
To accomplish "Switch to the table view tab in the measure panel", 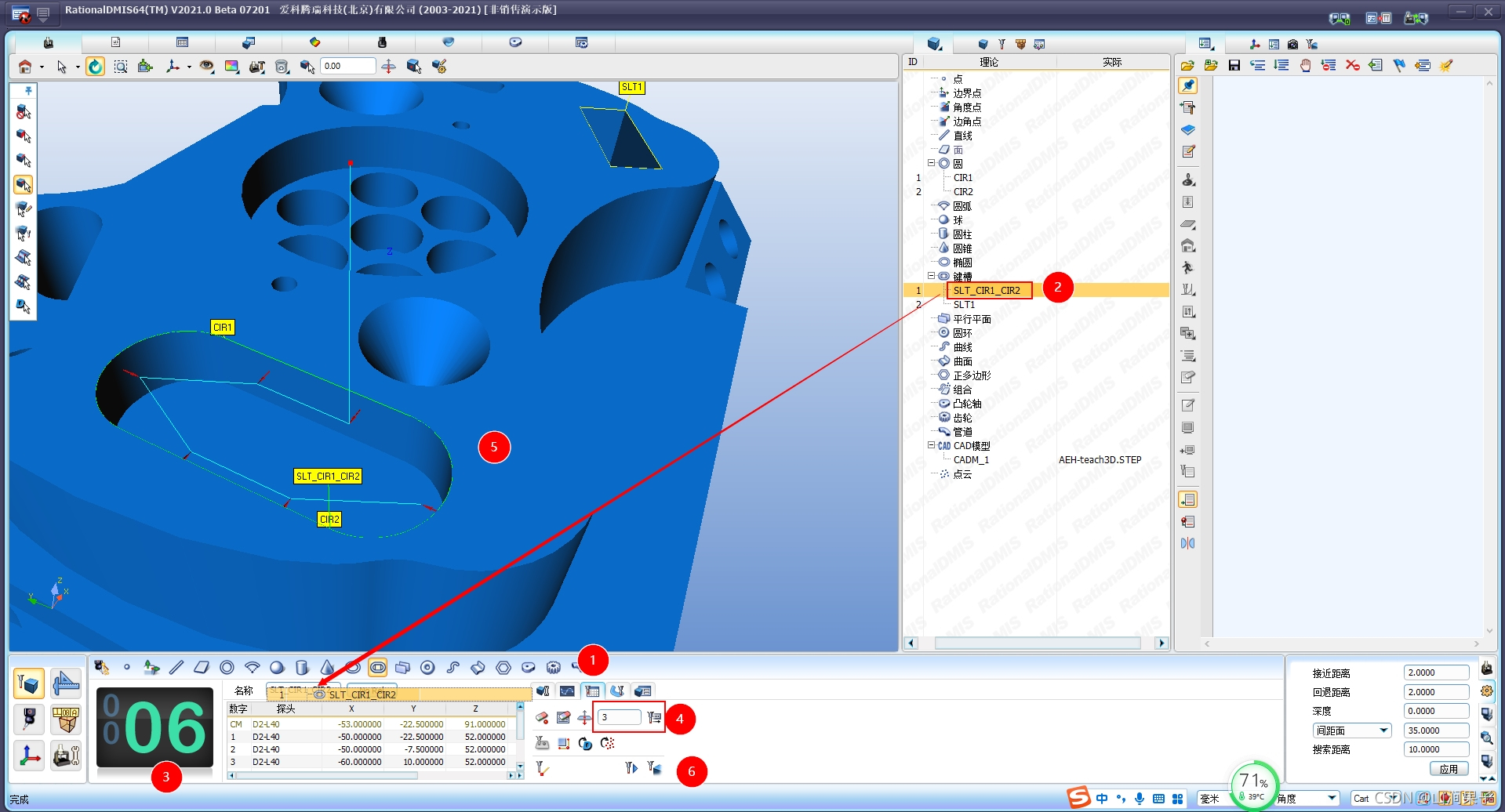I will [592, 691].
